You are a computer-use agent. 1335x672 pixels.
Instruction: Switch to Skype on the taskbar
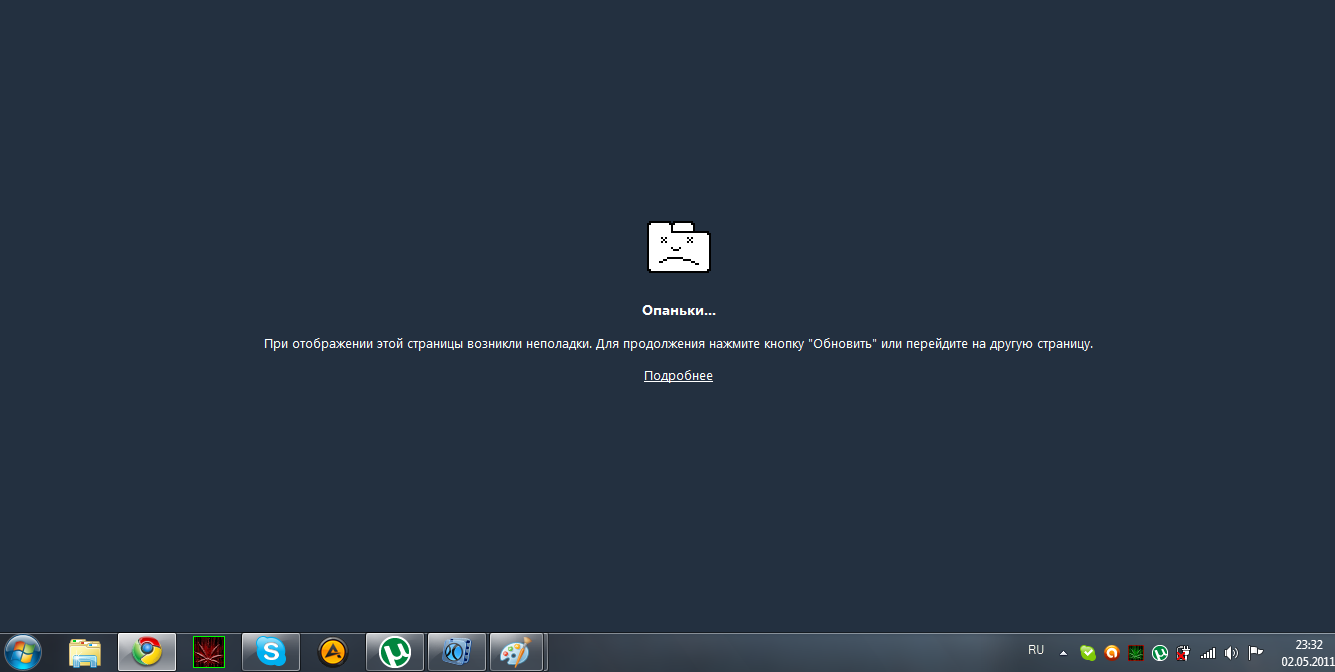[x=271, y=652]
